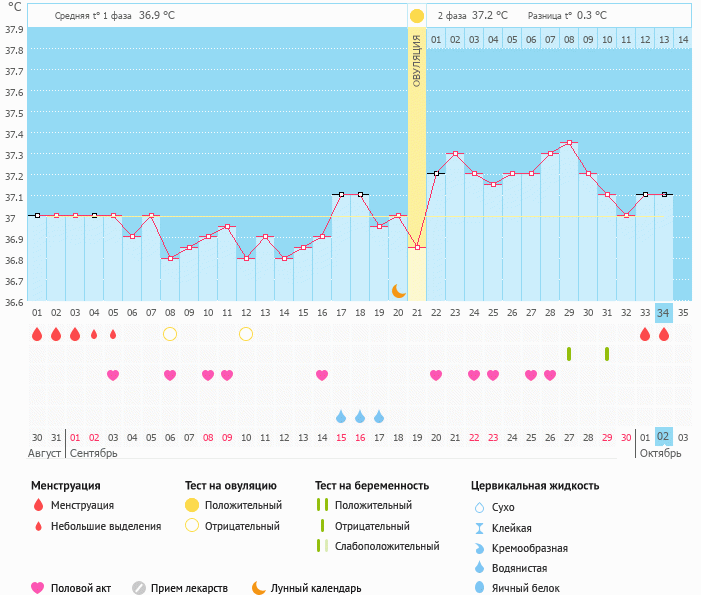Select the vertical ОВУЛЯЦИЯ column label
This screenshot has height=595, width=701.
(417, 58)
